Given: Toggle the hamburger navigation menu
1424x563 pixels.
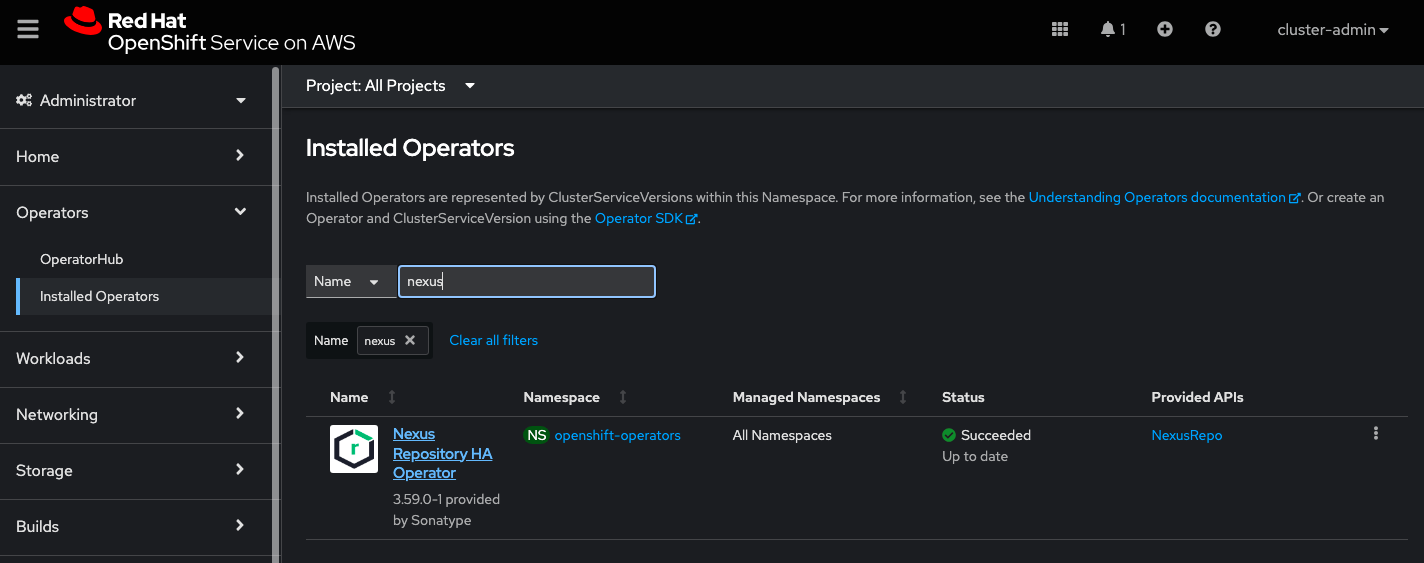Looking at the screenshot, I should (x=28, y=30).
